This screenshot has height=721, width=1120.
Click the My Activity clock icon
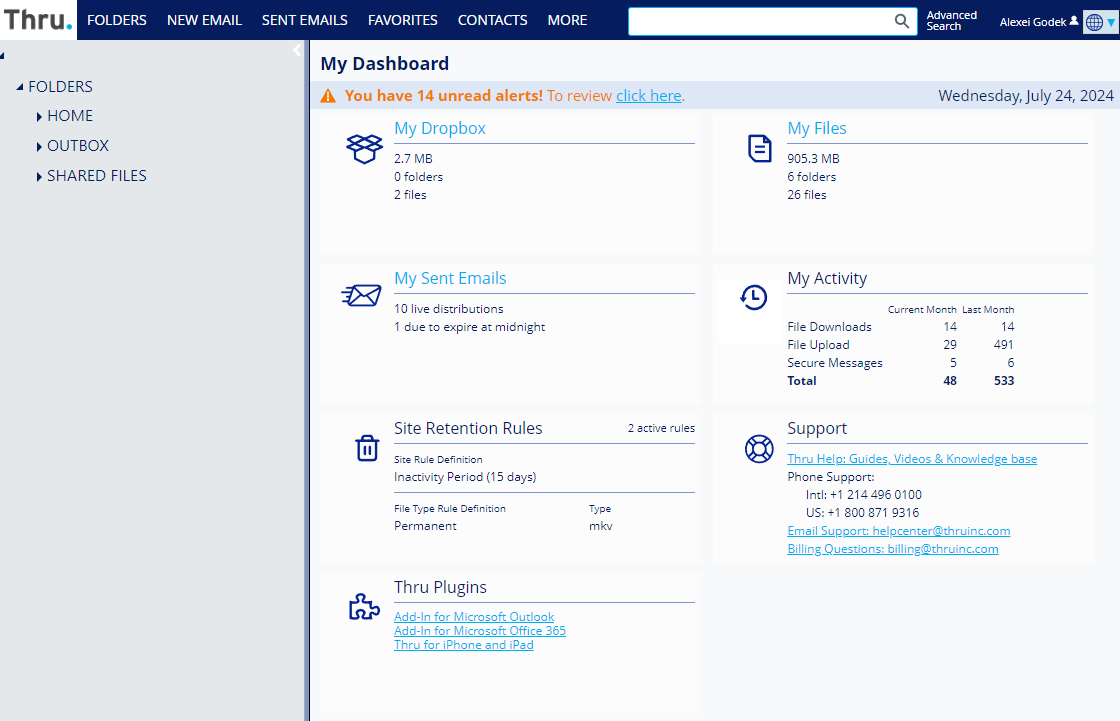point(753,297)
